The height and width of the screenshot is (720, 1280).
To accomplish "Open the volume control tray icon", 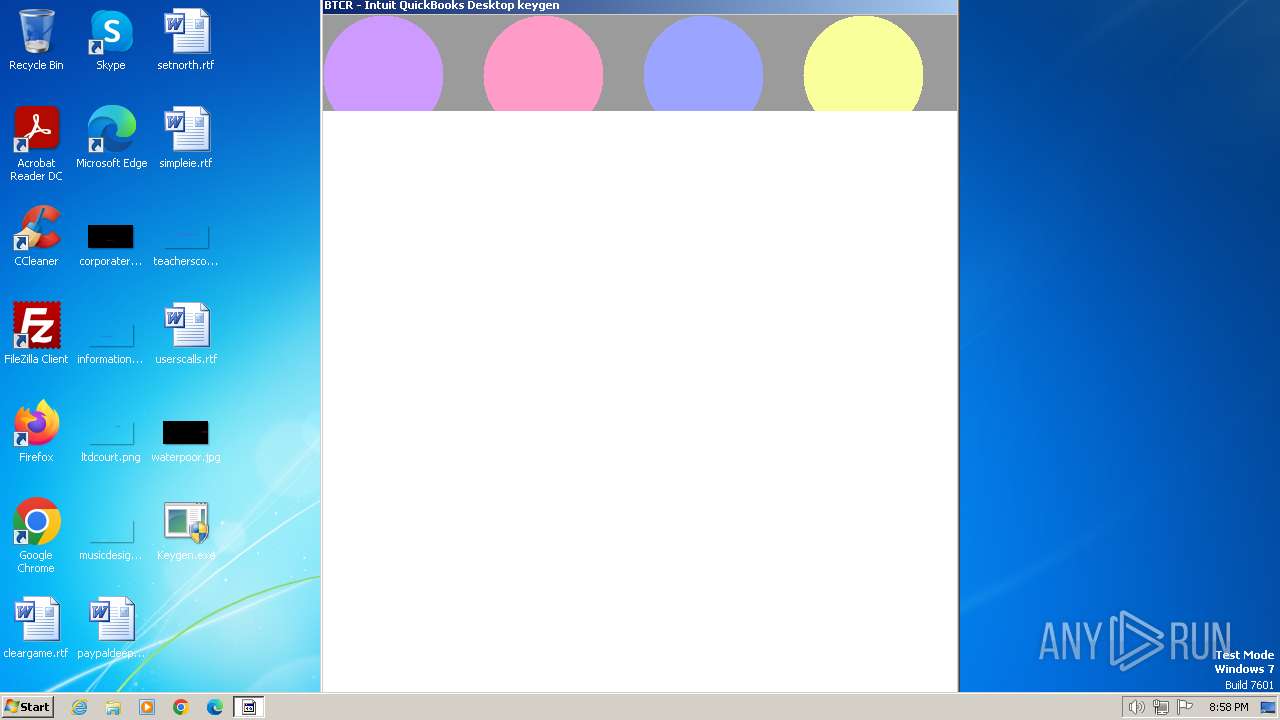I will pos(1136,707).
